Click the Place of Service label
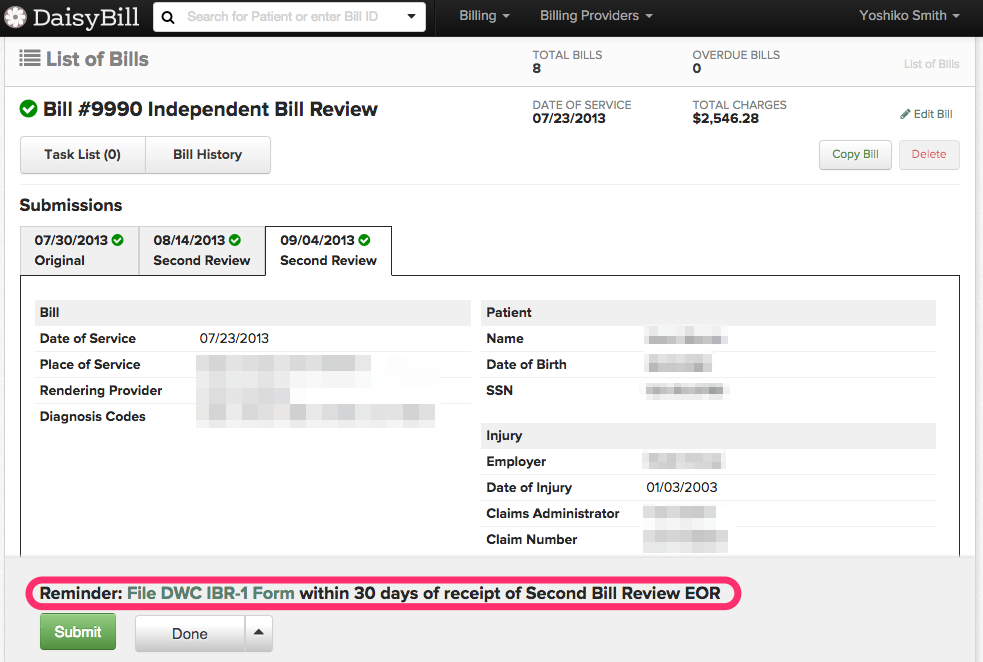 [x=90, y=364]
